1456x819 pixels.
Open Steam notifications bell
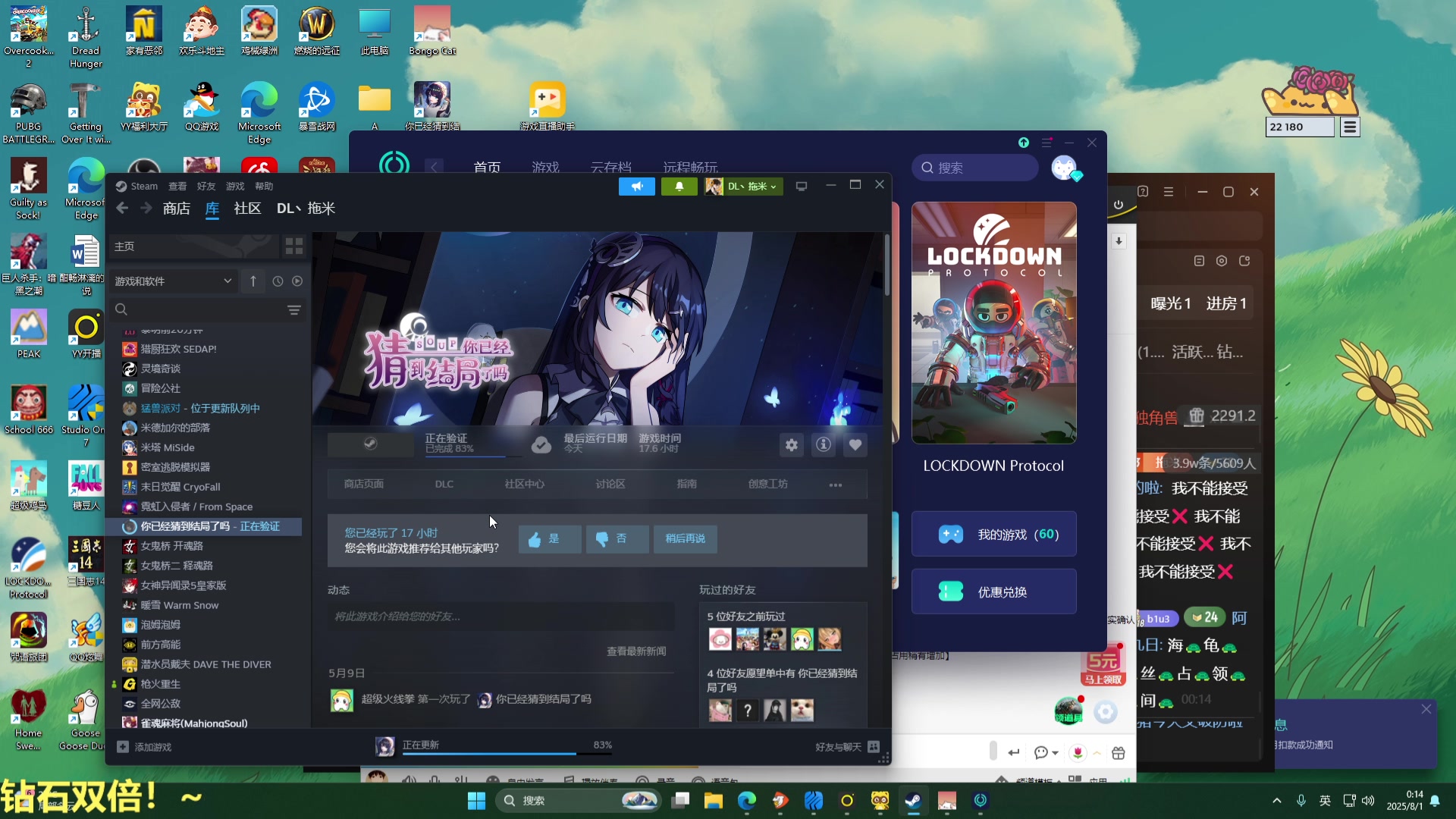[679, 187]
